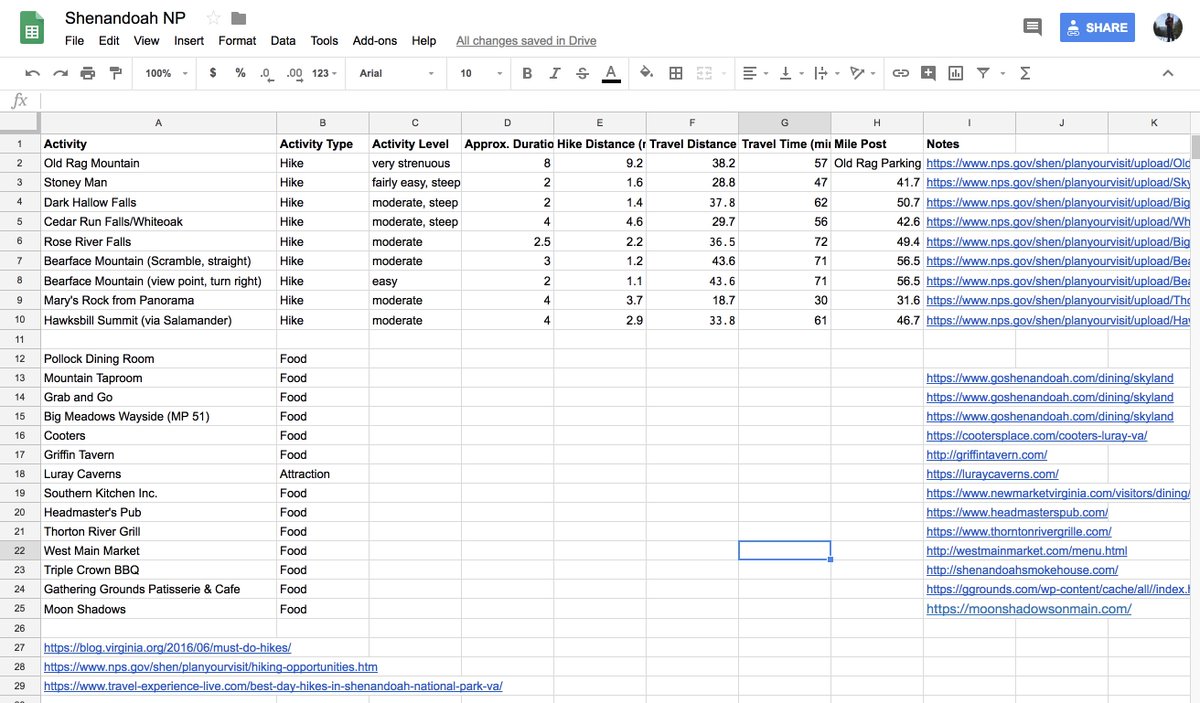Image resolution: width=1200 pixels, height=703 pixels.
Task: Select the Pollock Dining Room cell
Action: click(x=158, y=359)
